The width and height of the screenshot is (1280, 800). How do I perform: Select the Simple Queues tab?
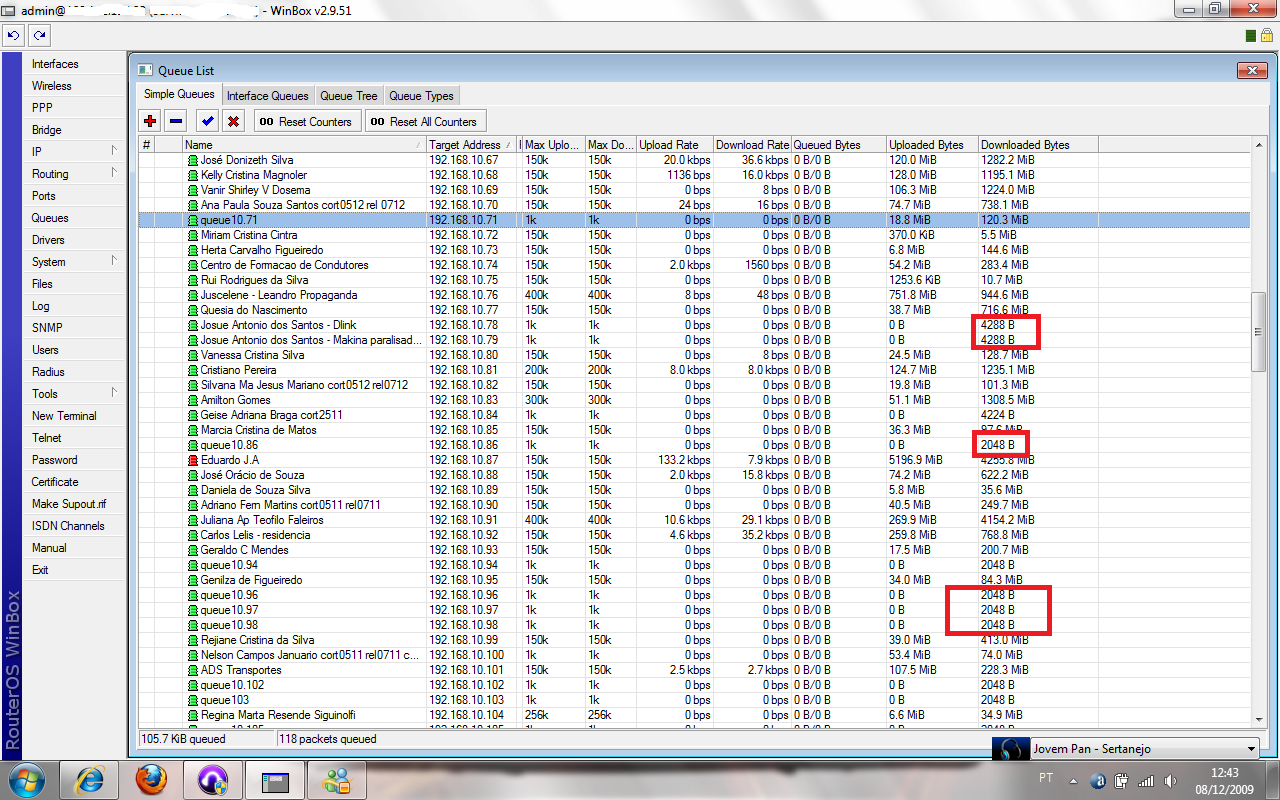coord(179,94)
